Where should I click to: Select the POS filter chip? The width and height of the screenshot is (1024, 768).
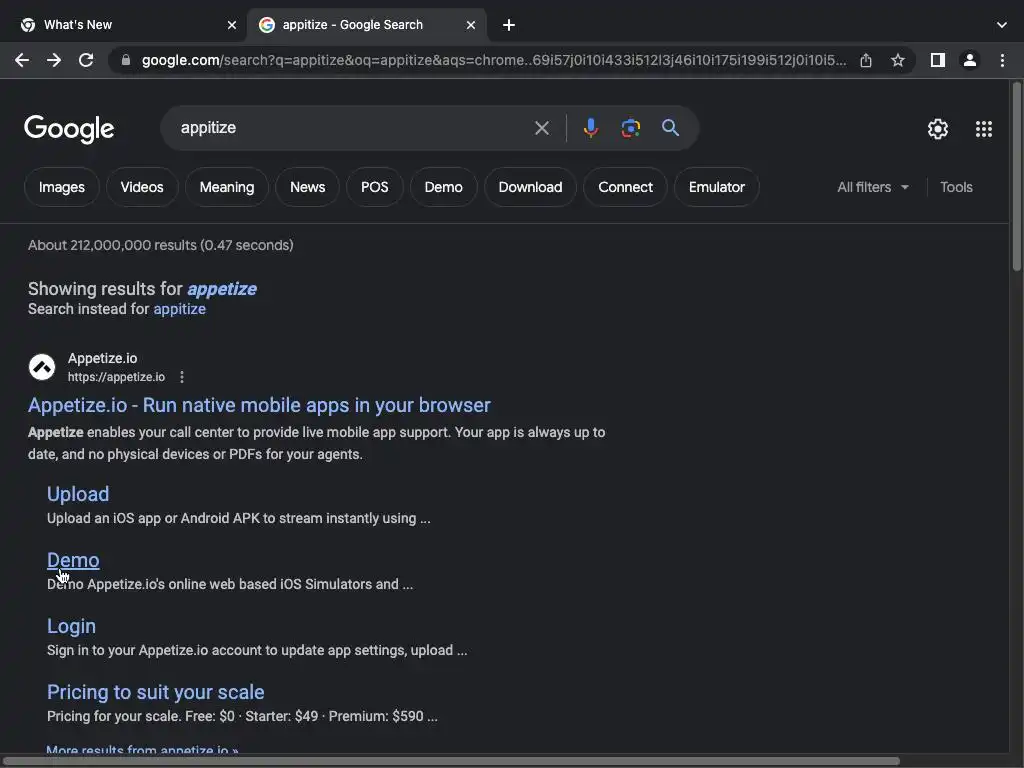(x=374, y=187)
